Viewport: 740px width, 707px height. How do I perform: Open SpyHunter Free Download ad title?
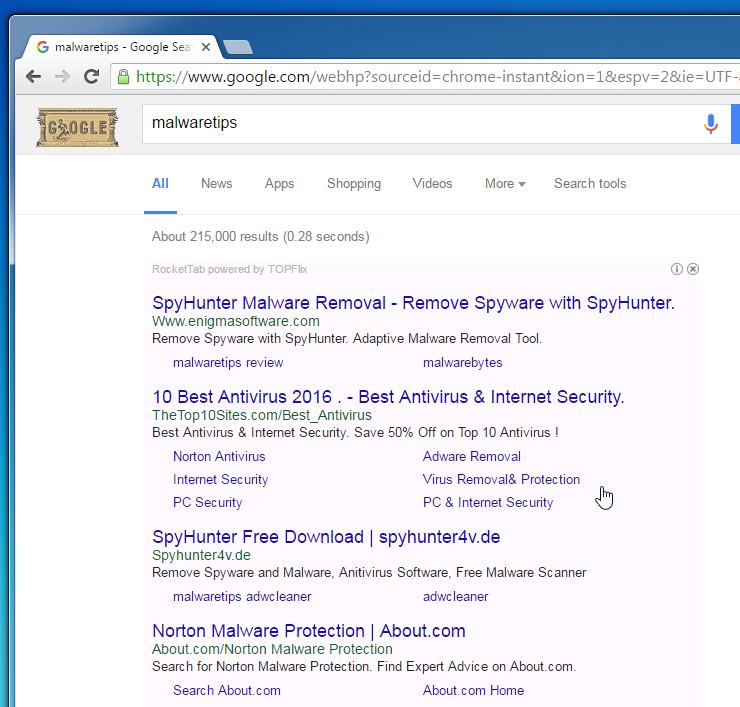[326, 537]
